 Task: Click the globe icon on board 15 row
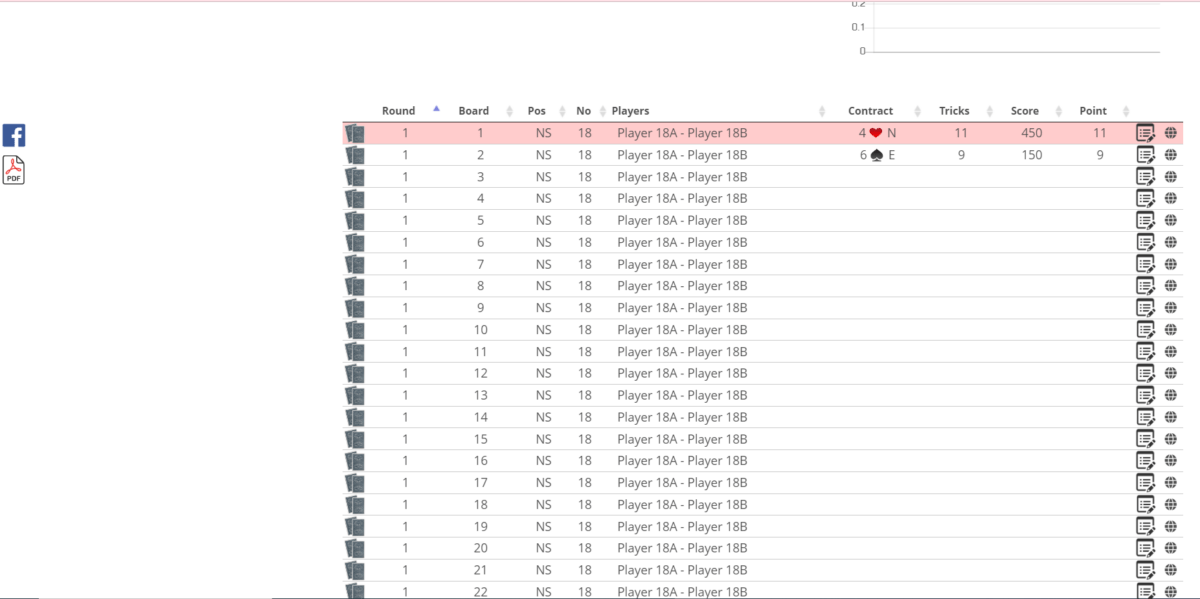[1171, 439]
